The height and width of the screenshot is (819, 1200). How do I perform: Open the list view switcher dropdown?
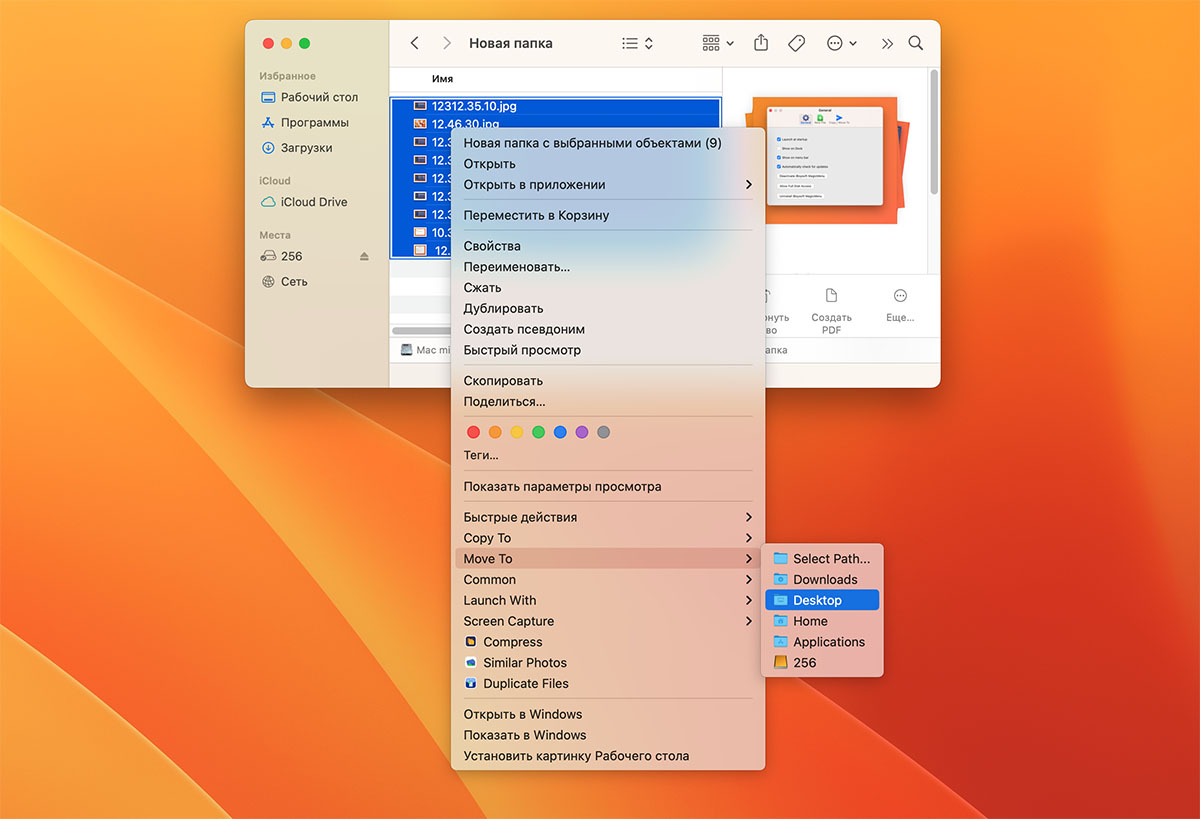(x=637, y=43)
